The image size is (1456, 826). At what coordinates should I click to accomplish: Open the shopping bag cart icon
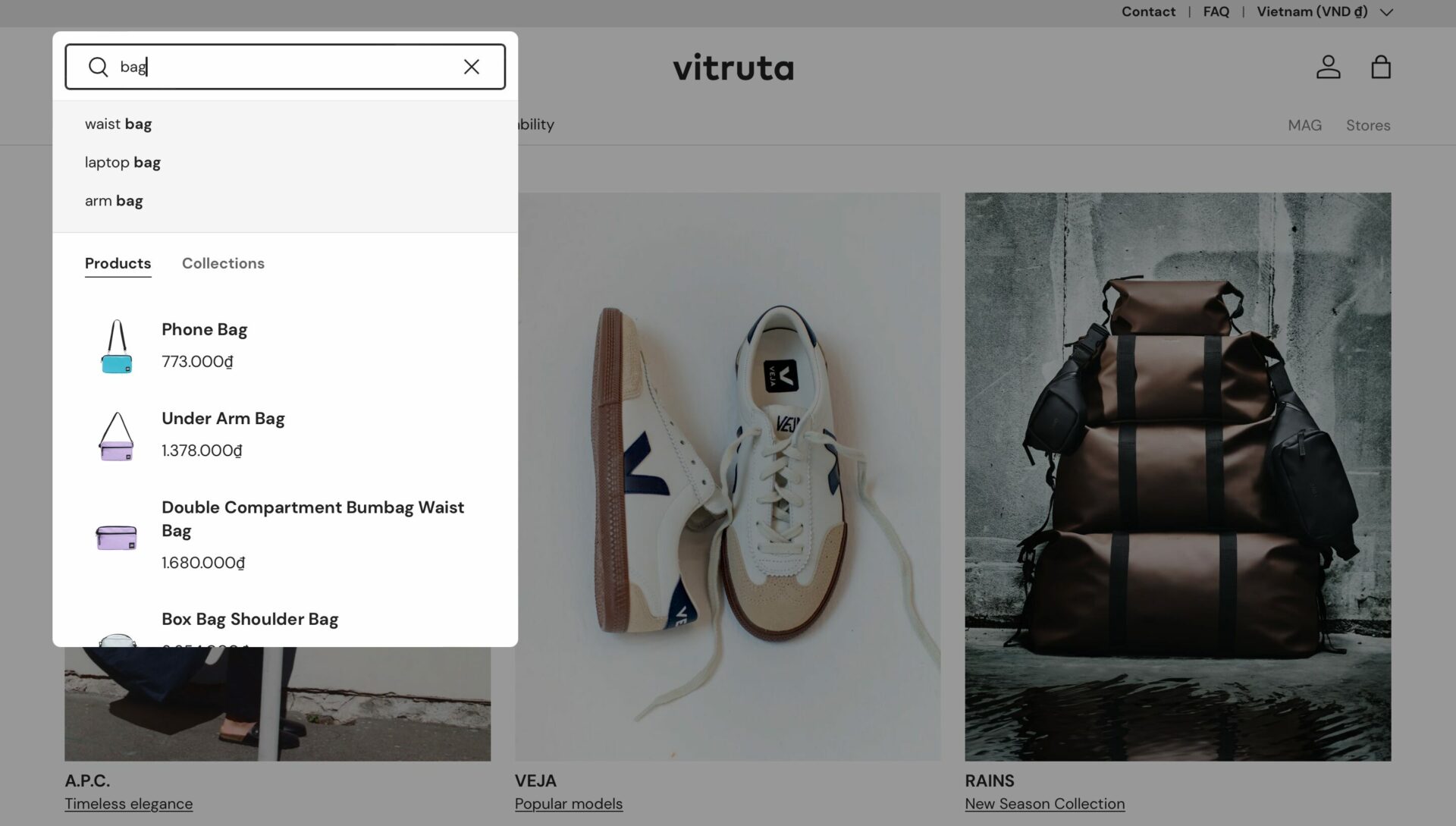[1381, 67]
